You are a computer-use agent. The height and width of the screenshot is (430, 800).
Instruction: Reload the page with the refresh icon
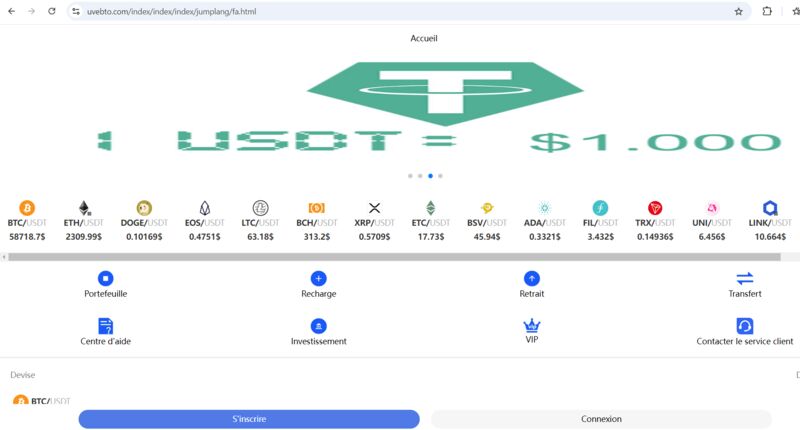point(52,11)
